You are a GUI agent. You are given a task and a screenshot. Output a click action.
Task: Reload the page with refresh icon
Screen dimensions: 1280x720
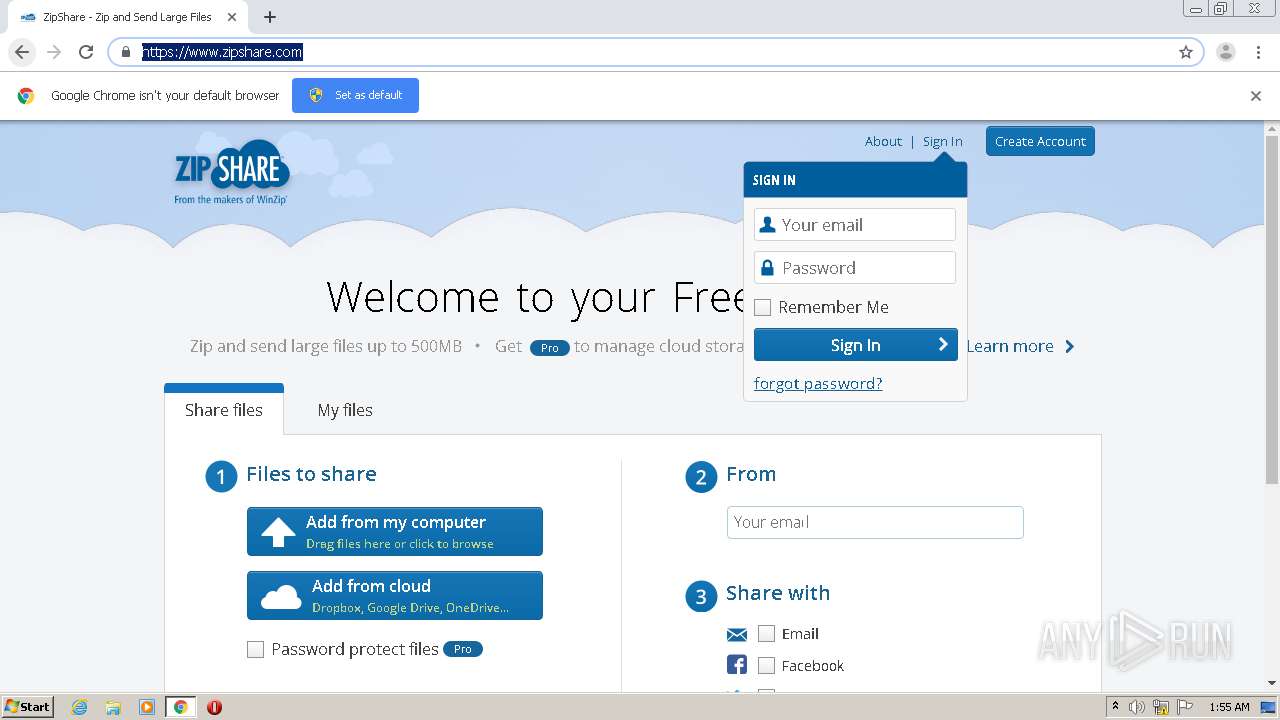(86, 52)
